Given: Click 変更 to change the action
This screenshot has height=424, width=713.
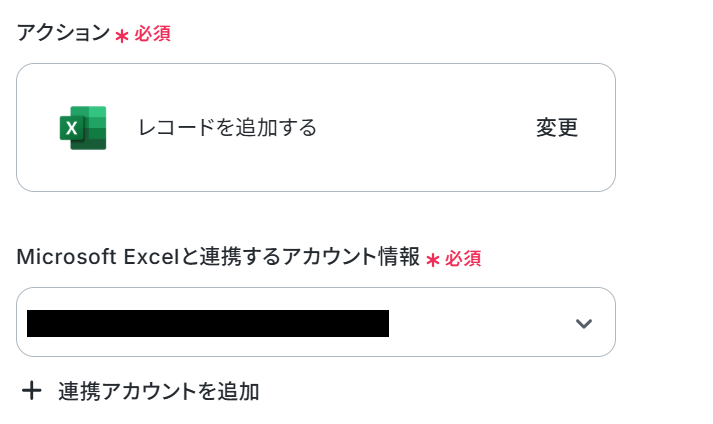Looking at the screenshot, I should [557, 127].
